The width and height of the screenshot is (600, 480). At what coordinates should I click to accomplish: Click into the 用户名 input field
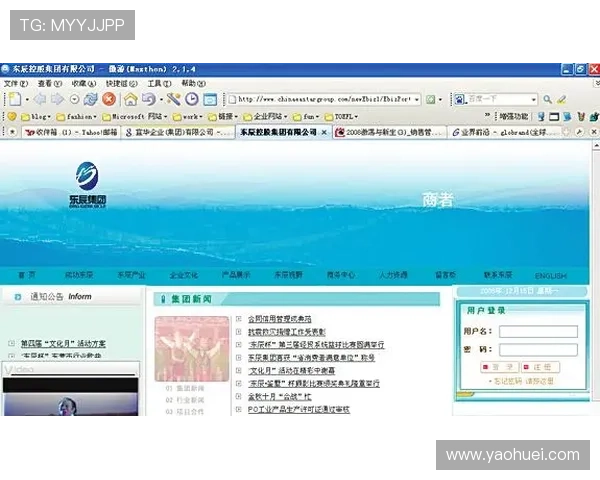coord(538,331)
